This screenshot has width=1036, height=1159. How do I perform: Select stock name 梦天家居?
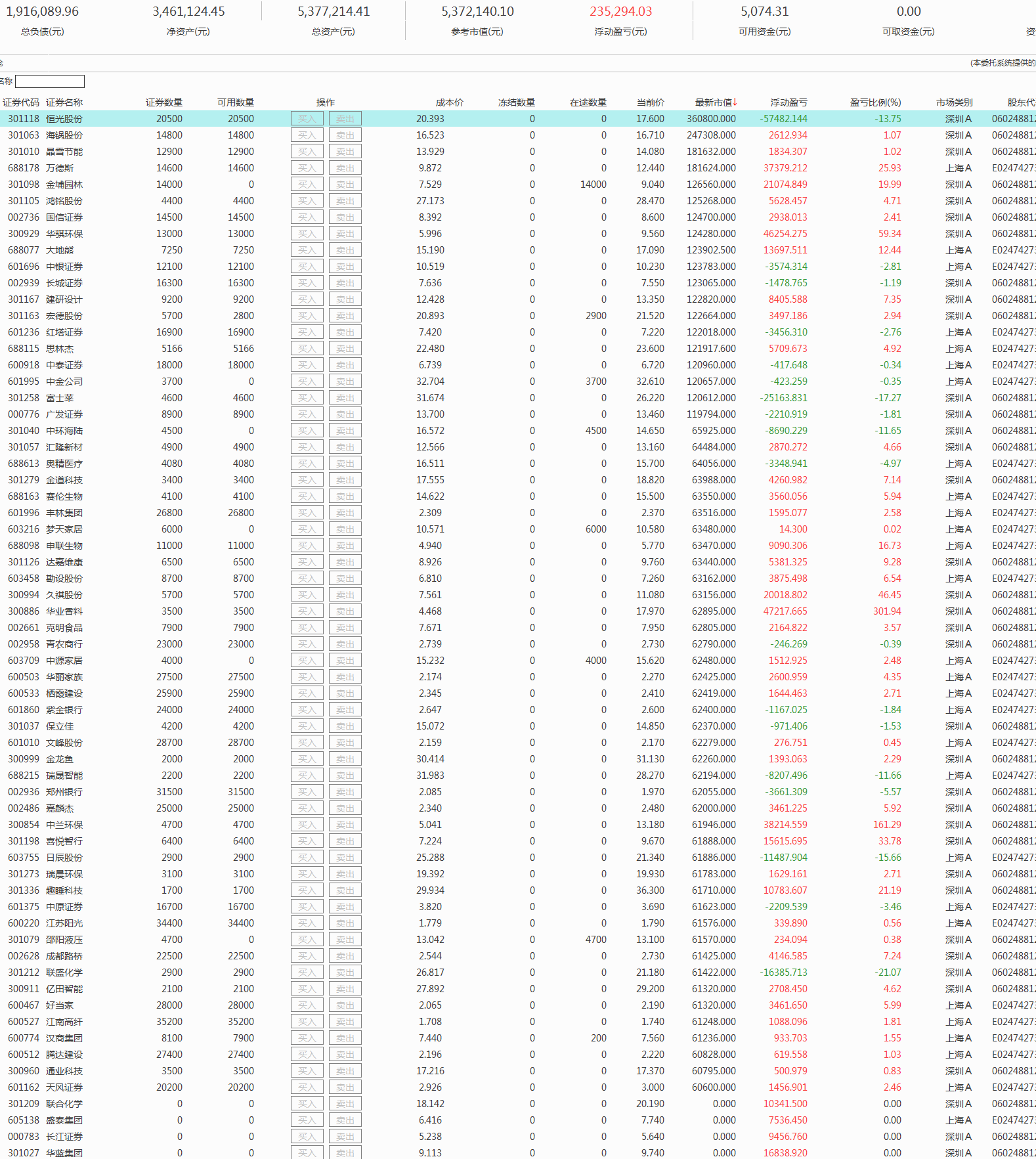tap(64, 529)
